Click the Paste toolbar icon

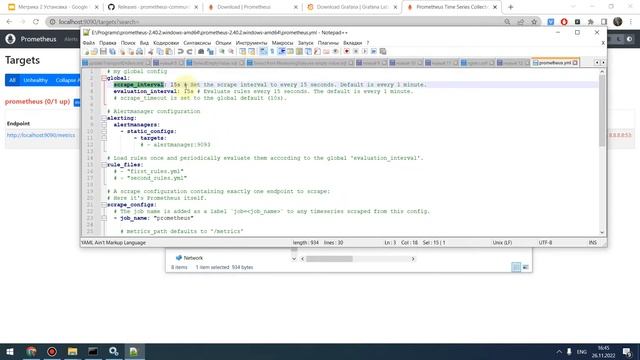(169, 51)
